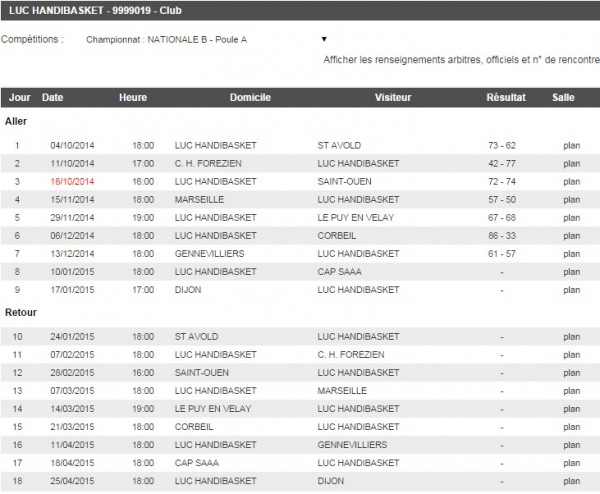Click home team LE PUY EN VELAY in row 14

(213, 409)
